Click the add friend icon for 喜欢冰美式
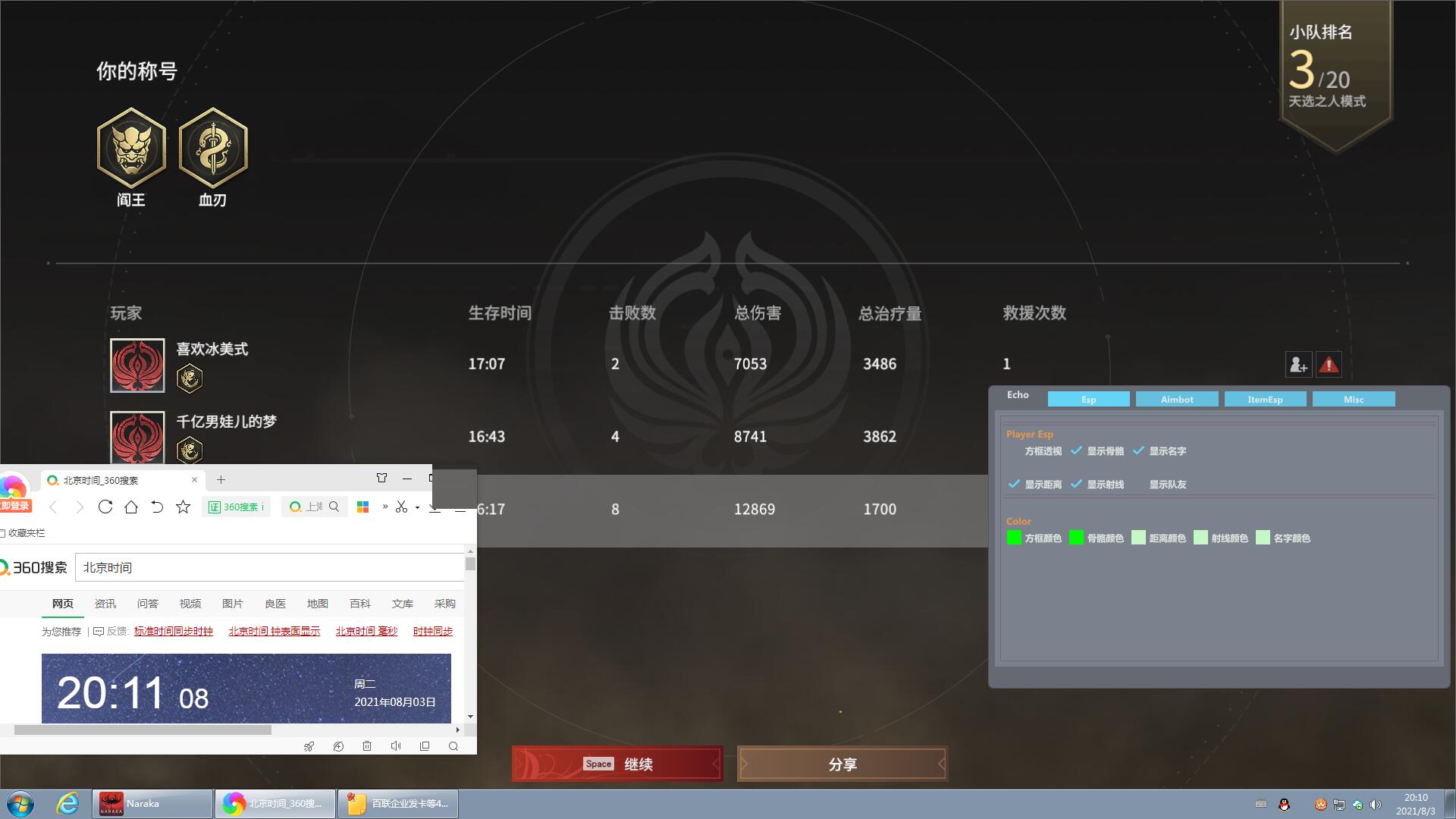Viewport: 1456px width, 819px height. (x=1298, y=365)
